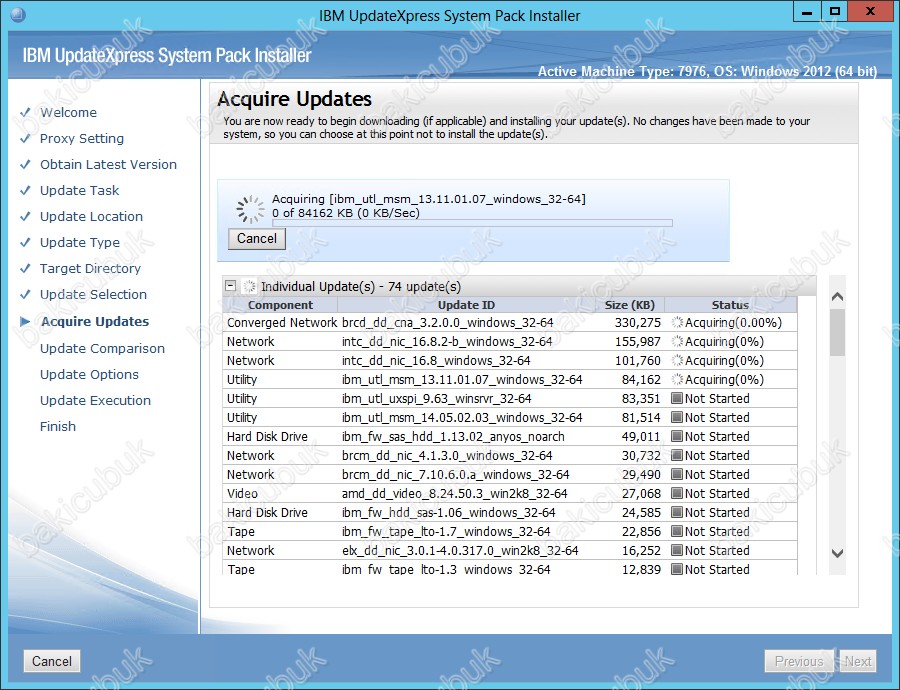The width and height of the screenshot is (900, 690).
Task: Click acquiring spinner for brcd_dd_cna row
Action: point(677,323)
